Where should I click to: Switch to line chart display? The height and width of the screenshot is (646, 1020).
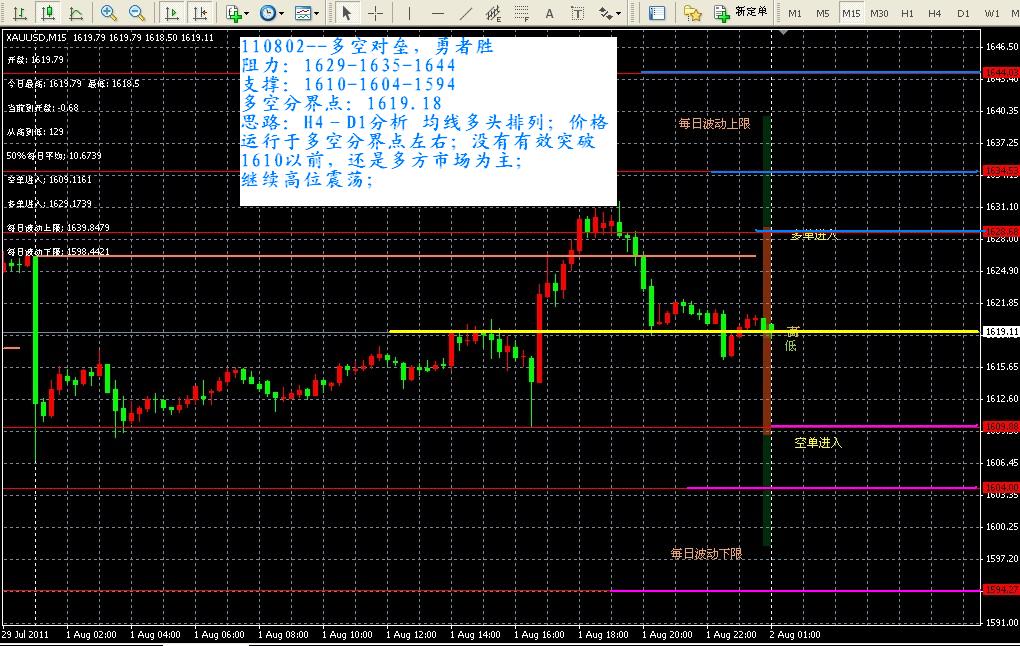76,12
